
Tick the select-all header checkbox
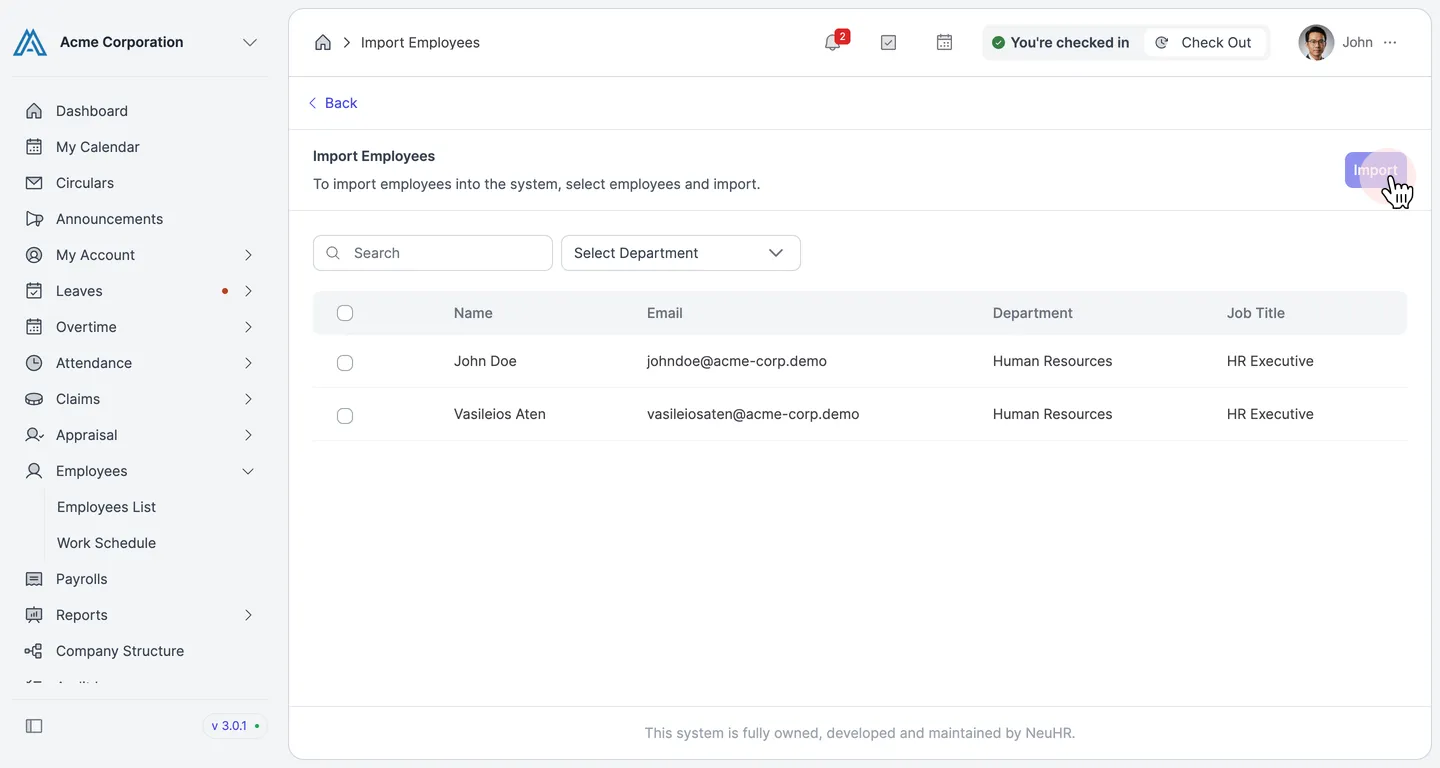click(345, 313)
